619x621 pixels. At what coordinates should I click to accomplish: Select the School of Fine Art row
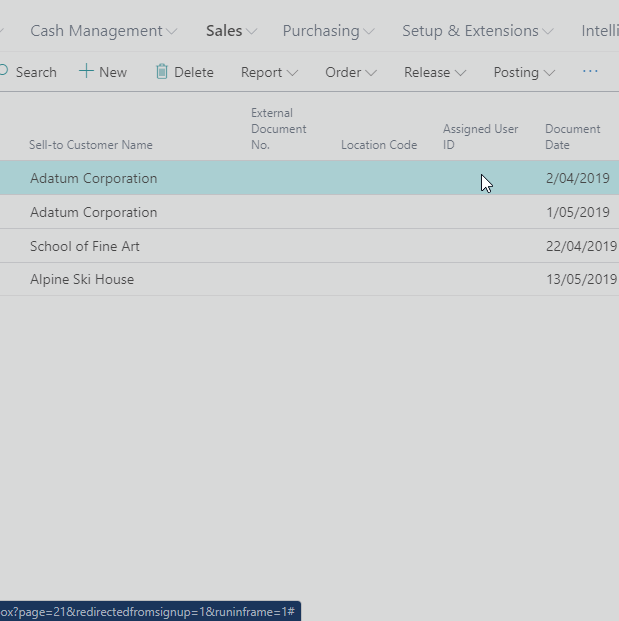pyautogui.click(x=309, y=246)
